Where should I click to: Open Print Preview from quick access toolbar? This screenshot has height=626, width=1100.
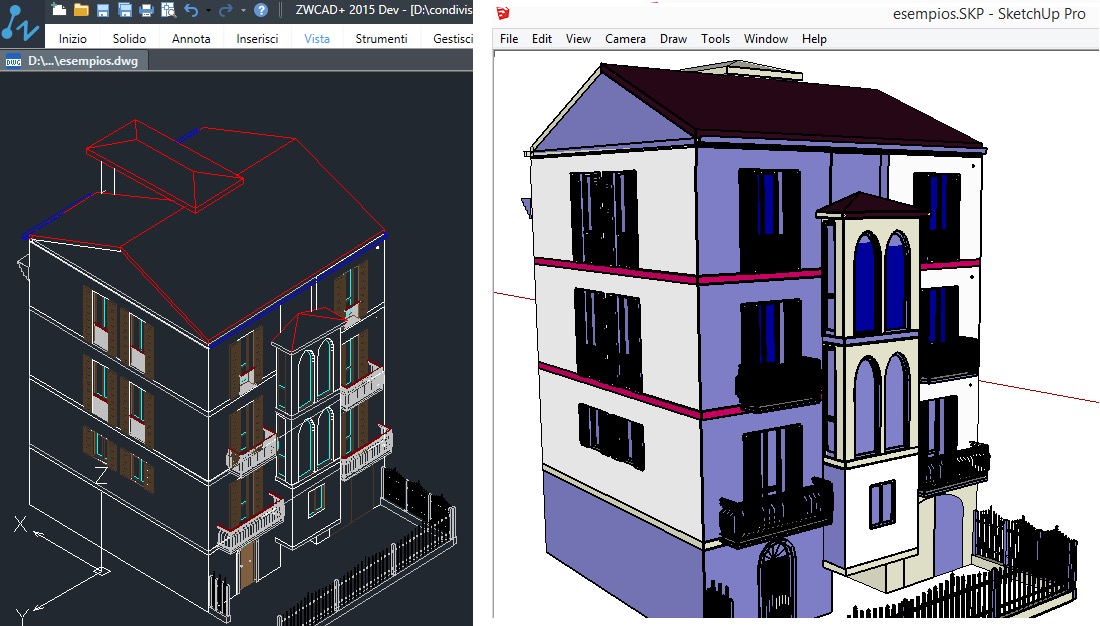point(167,10)
